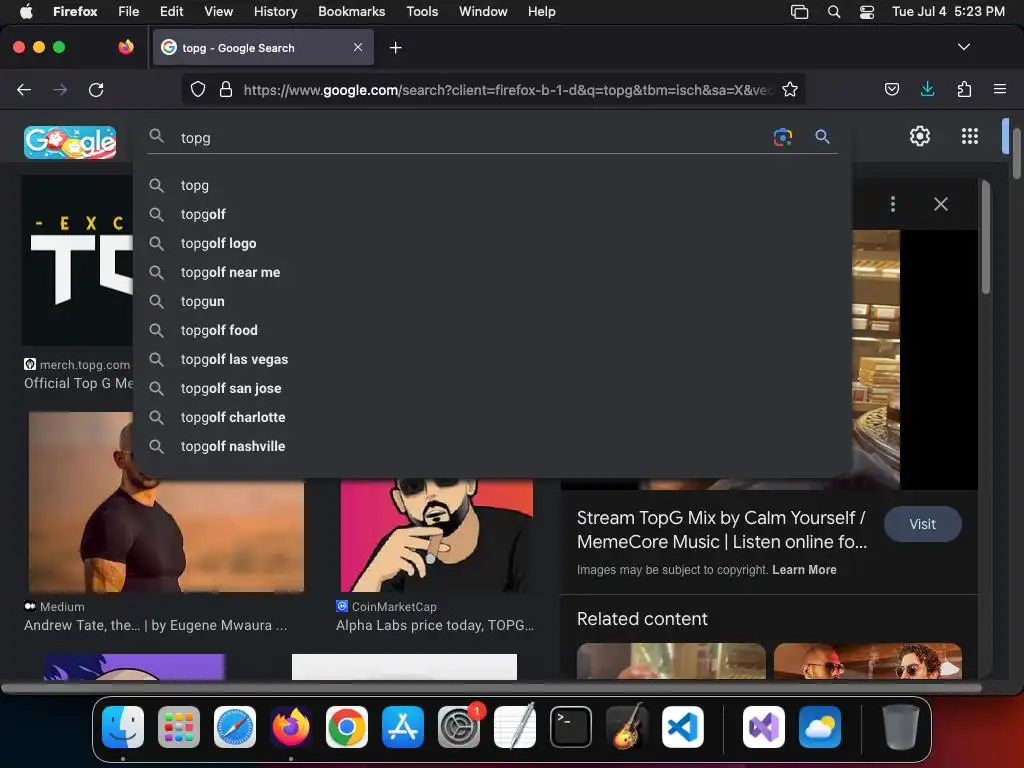This screenshot has height=768, width=1024.
Task: Expand the list all tabs chevron
Action: point(963,47)
